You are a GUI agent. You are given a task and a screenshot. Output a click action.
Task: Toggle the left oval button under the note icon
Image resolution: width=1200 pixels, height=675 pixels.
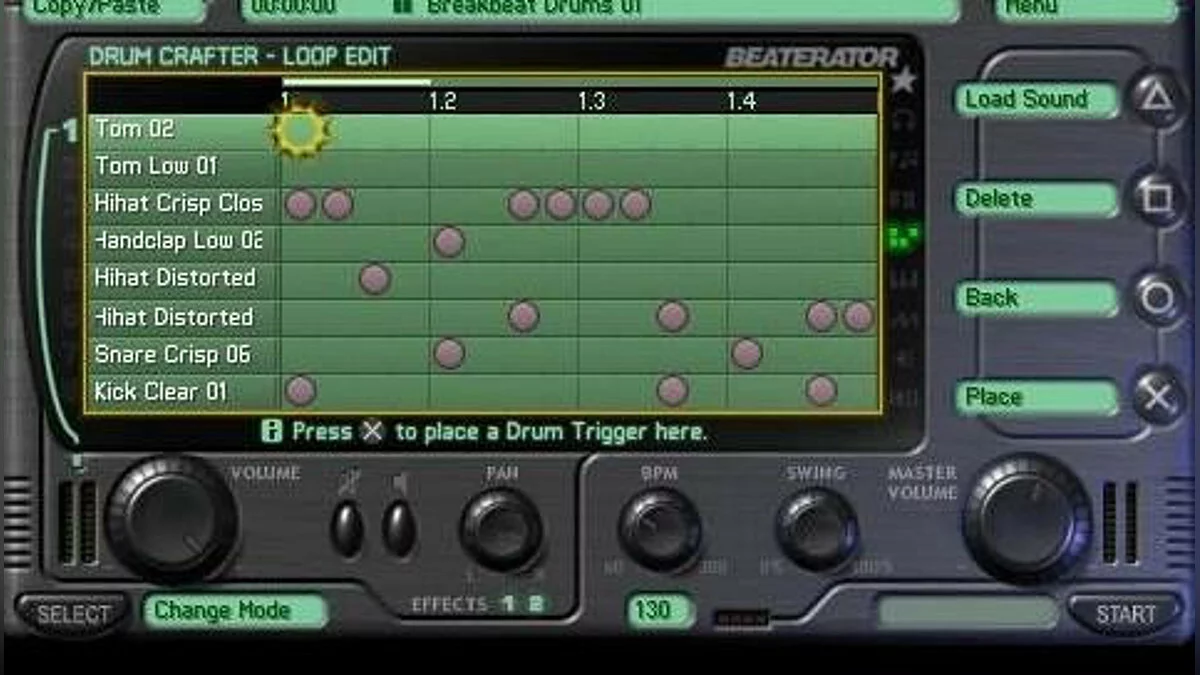coord(347,528)
